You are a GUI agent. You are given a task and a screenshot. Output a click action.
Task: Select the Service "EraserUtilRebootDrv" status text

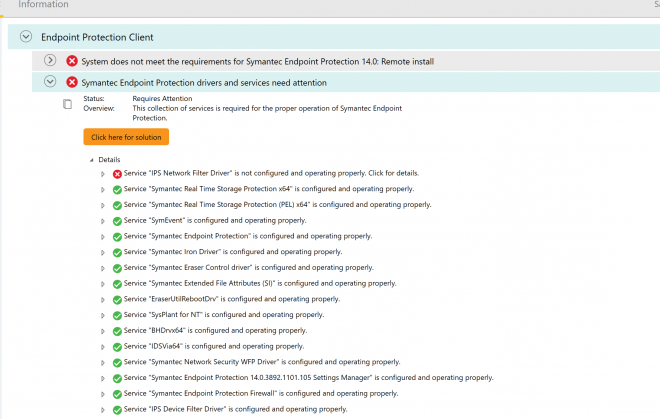click(x=232, y=299)
